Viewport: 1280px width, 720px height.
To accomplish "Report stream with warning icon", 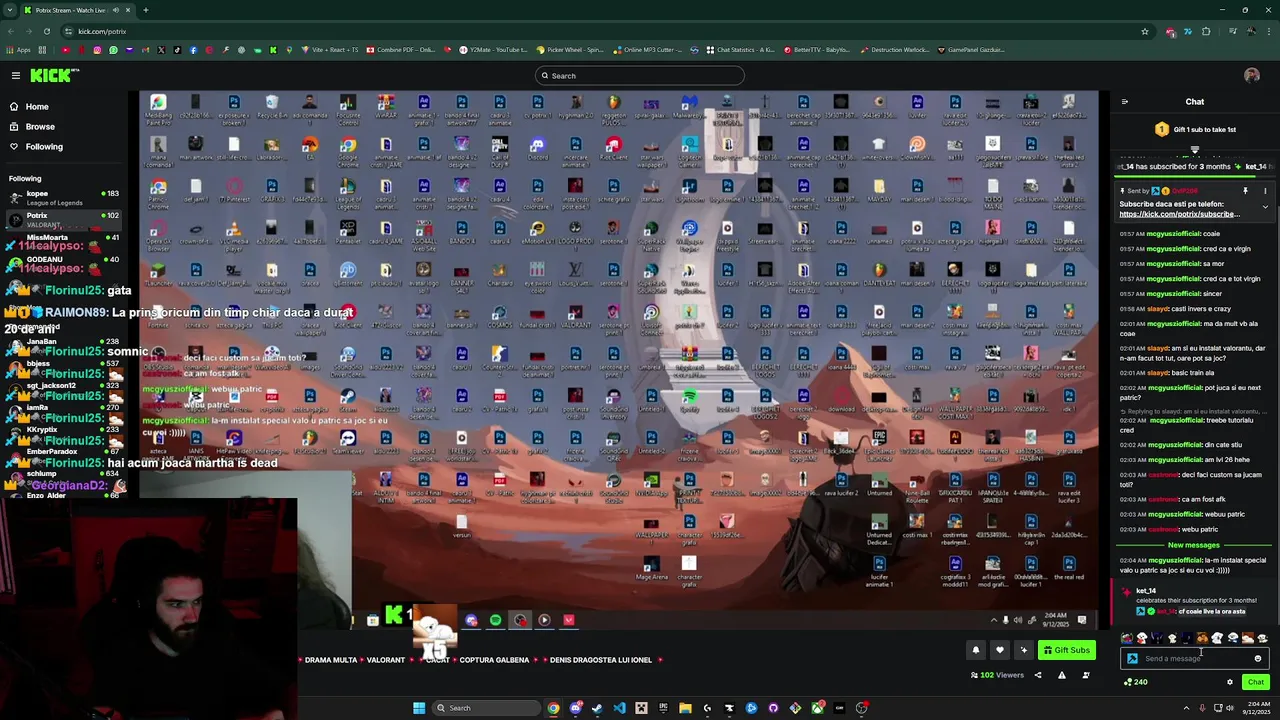I will click(1061, 675).
